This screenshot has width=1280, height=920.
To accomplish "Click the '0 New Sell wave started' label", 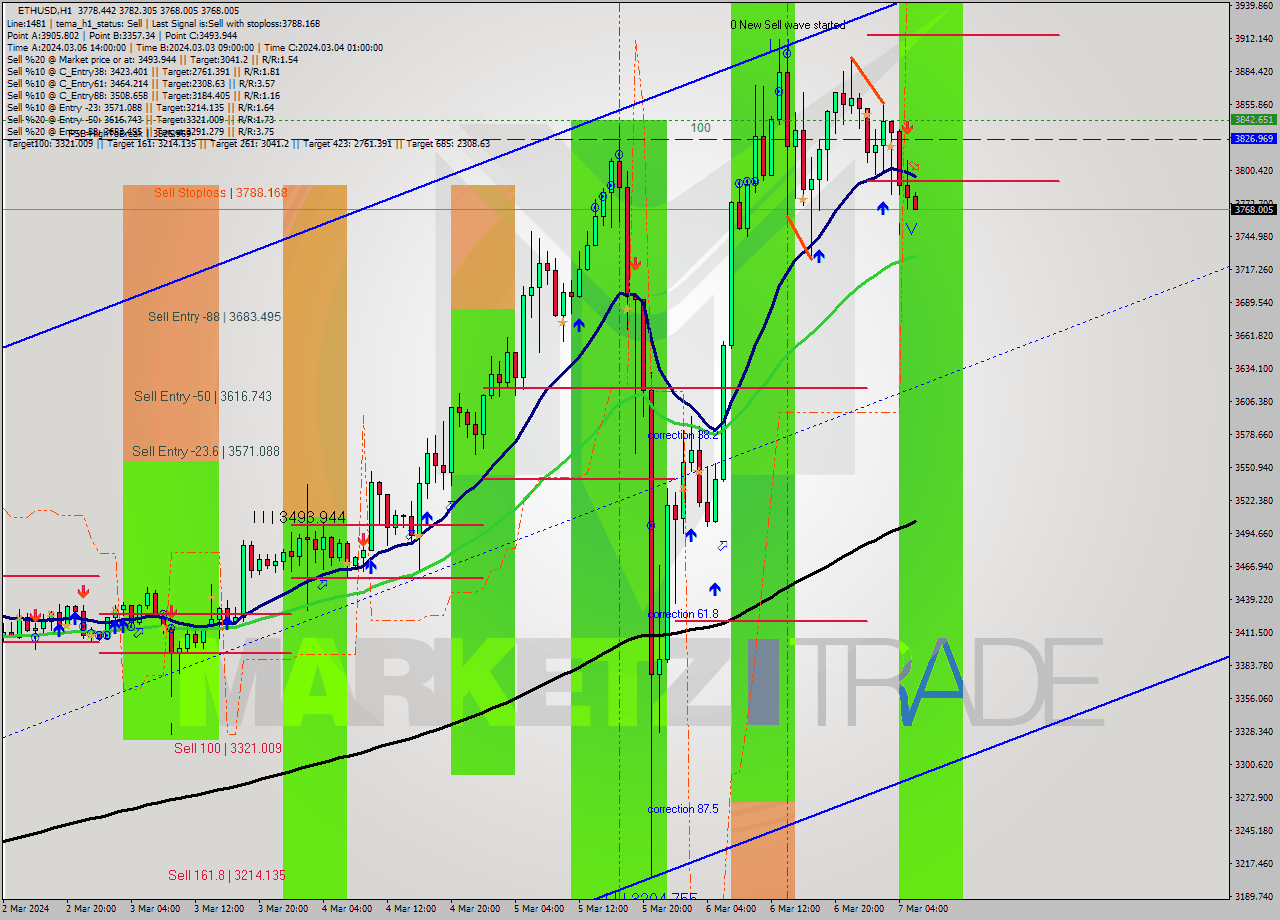I will 790,25.
